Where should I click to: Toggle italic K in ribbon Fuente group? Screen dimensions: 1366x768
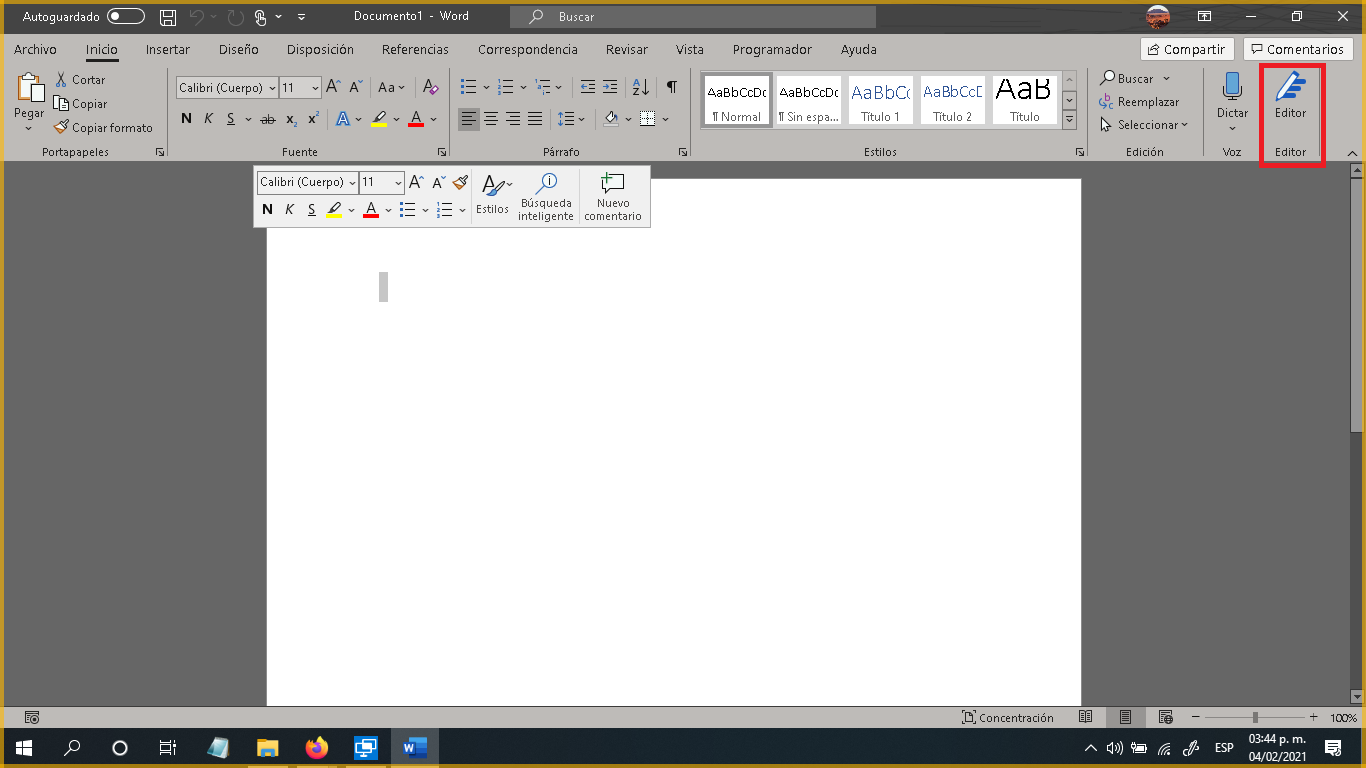[208, 119]
